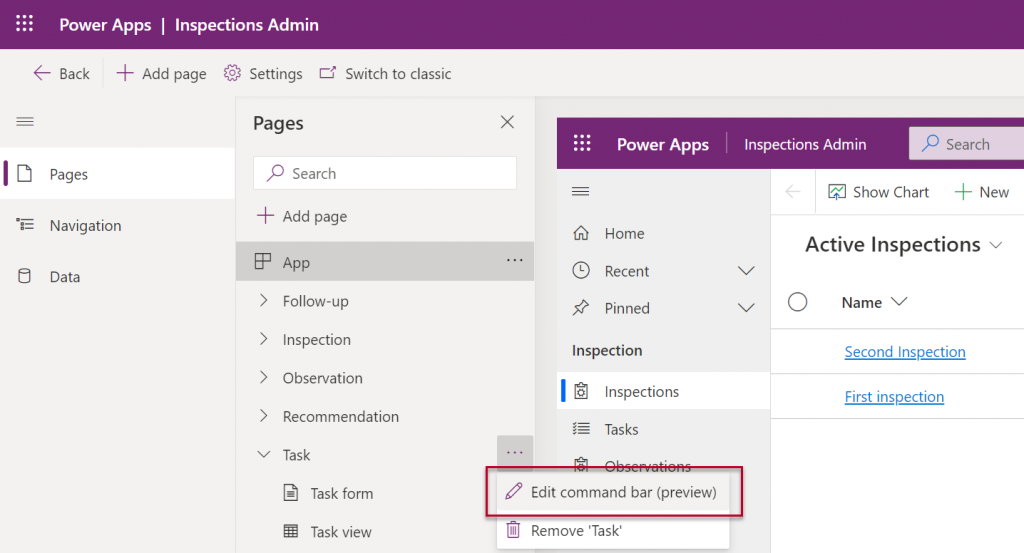Click the Inspection group heading in preview navigation
1024x553 pixels.
point(607,351)
